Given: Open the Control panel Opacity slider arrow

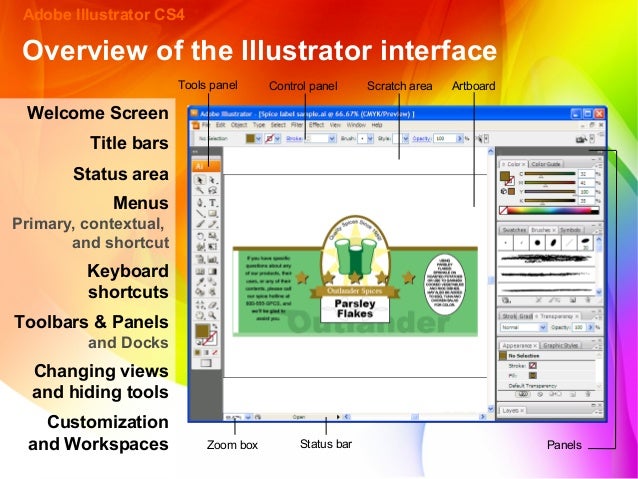Looking at the screenshot, I should 460,139.
